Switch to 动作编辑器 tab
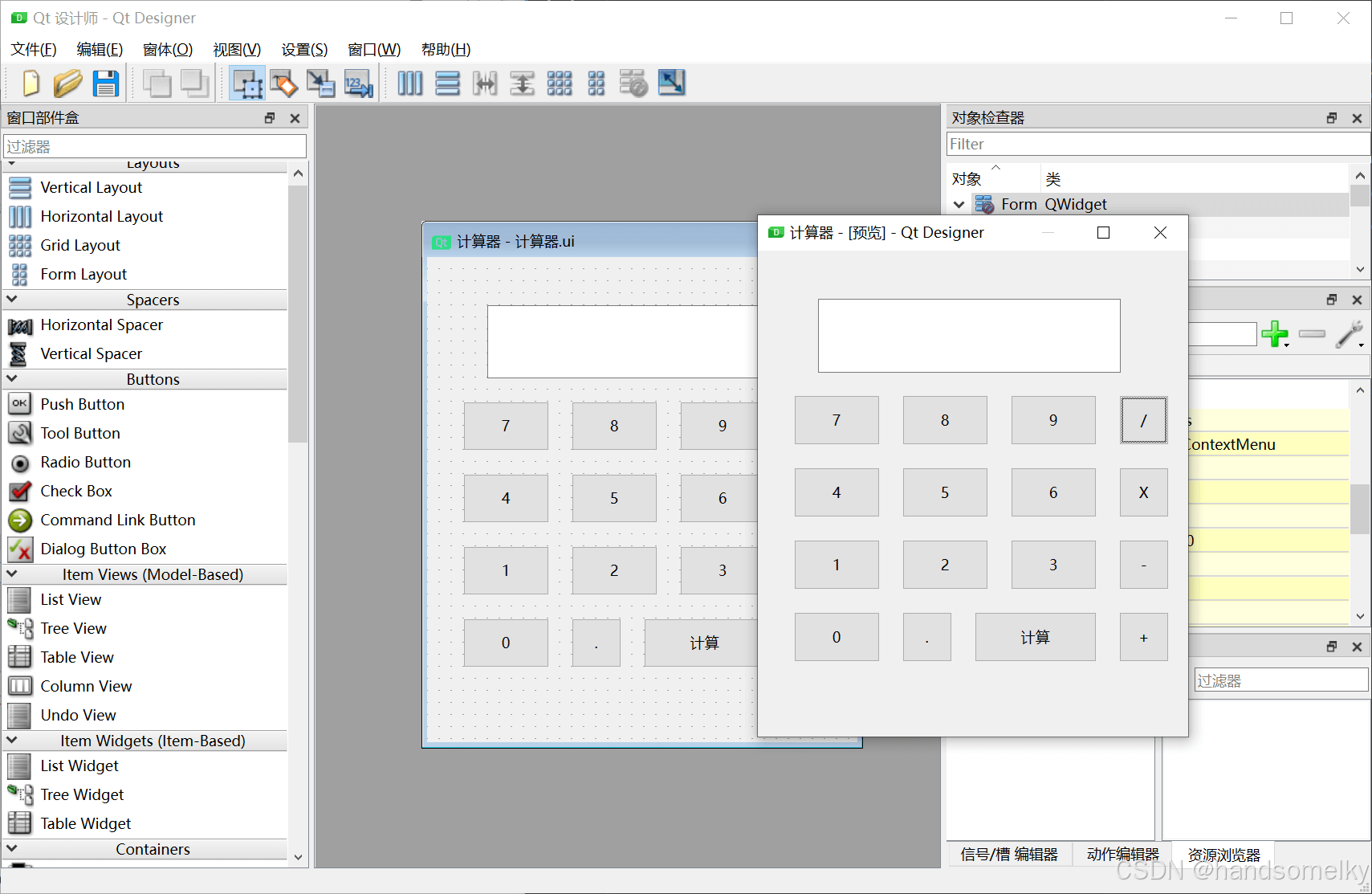Viewport: 1372px width, 894px height. (x=1122, y=854)
